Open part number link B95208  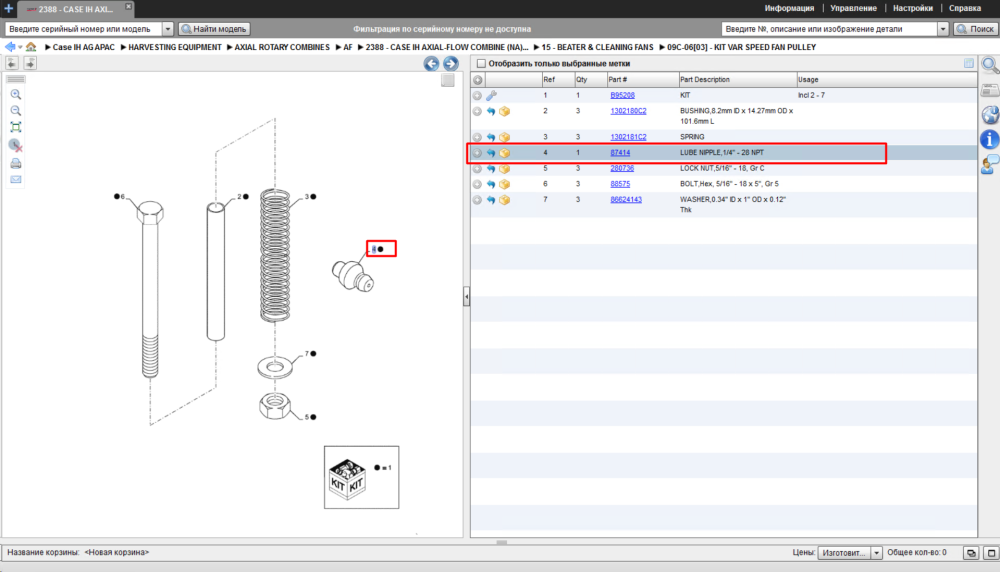click(x=622, y=96)
